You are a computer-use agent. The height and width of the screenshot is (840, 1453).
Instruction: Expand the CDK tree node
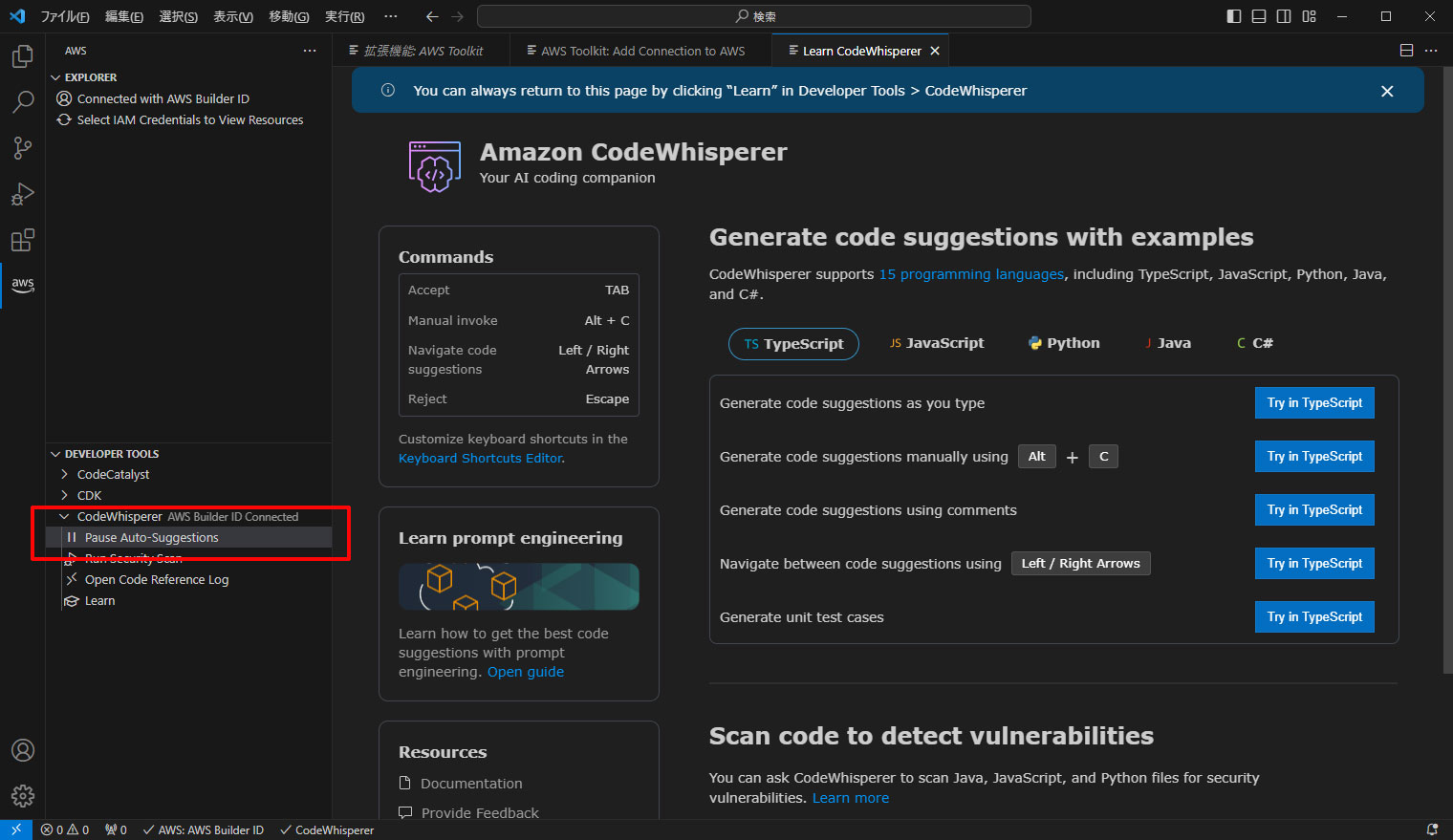[x=64, y=495]
